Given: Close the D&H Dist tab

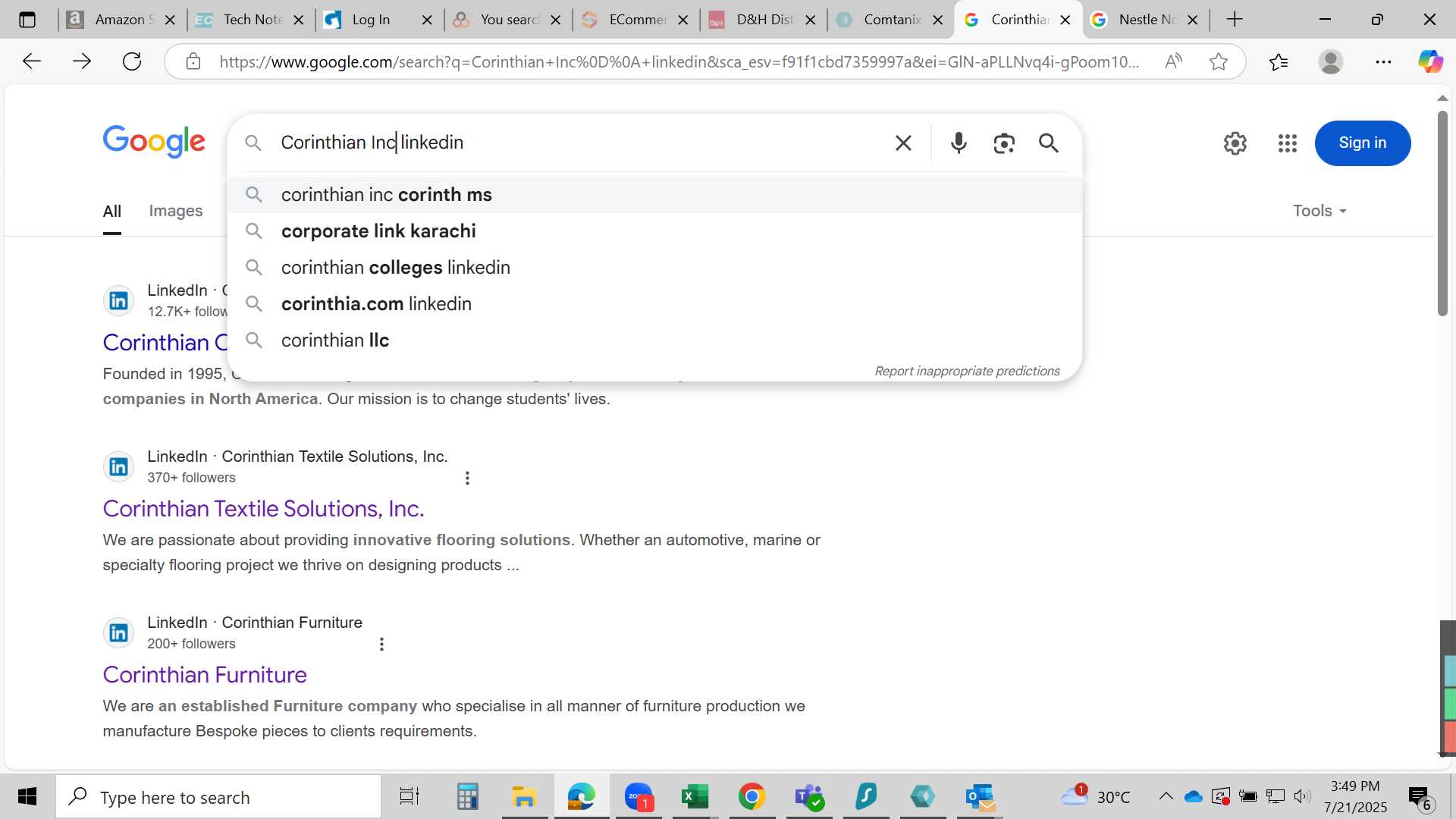Looking at the screenshot, I should [x=811, y=20].
